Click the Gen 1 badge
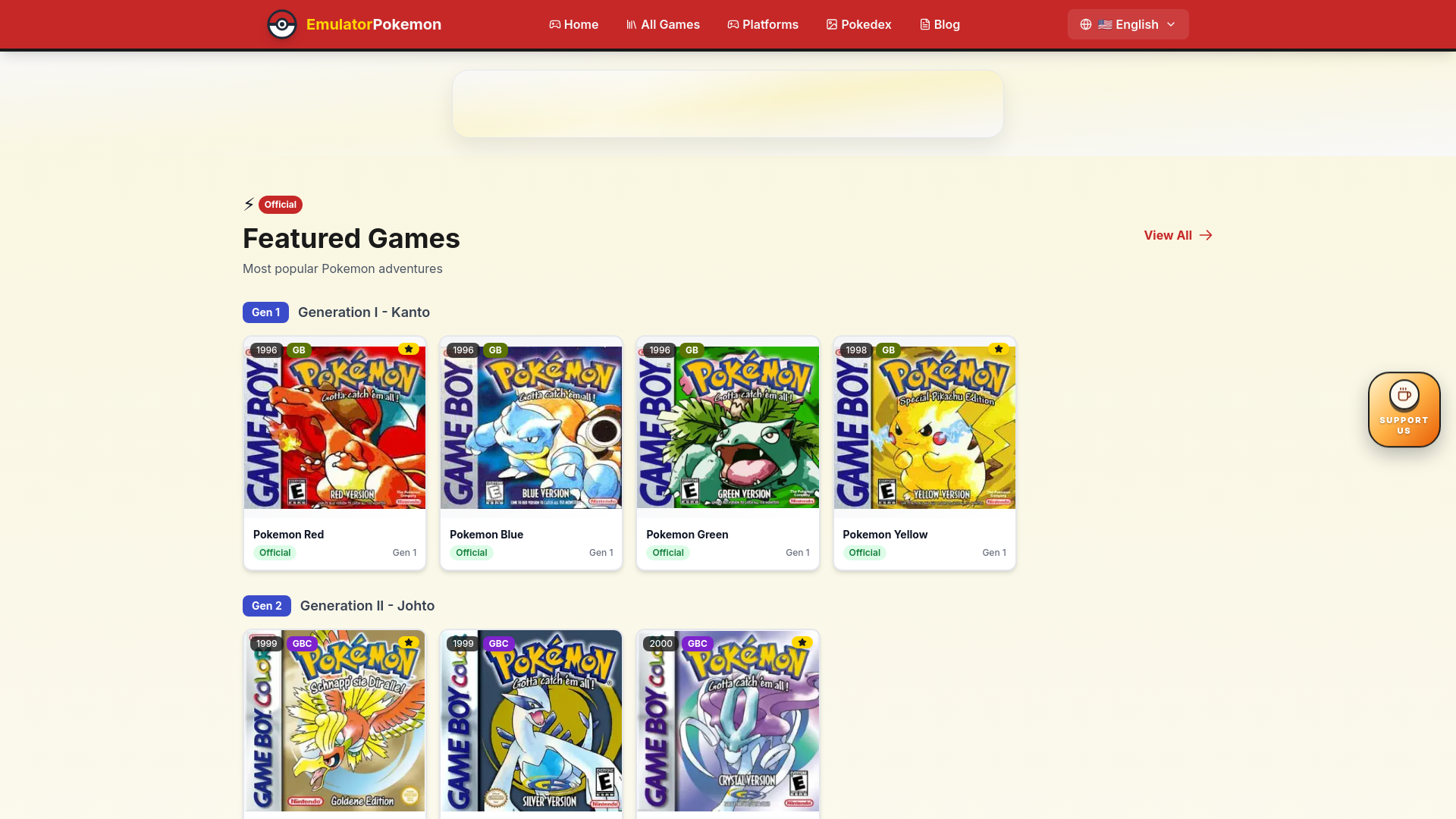This screenshot has width=1456, height=819. (265, 312)
